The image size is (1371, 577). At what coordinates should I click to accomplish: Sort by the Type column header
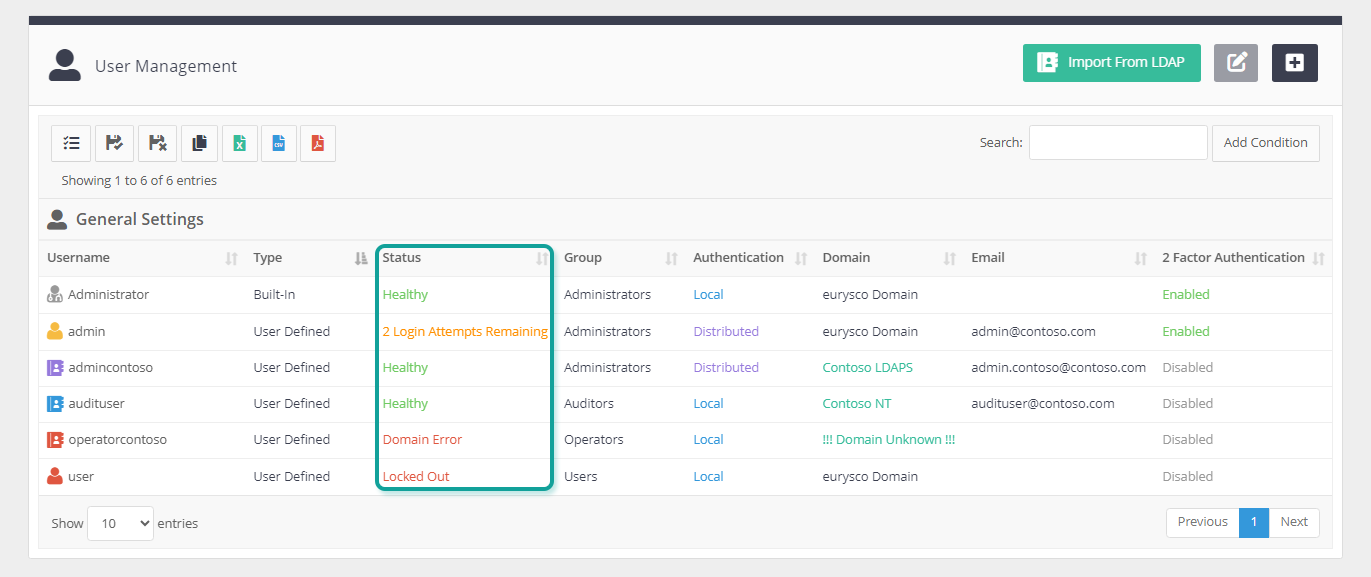[310, 258]
